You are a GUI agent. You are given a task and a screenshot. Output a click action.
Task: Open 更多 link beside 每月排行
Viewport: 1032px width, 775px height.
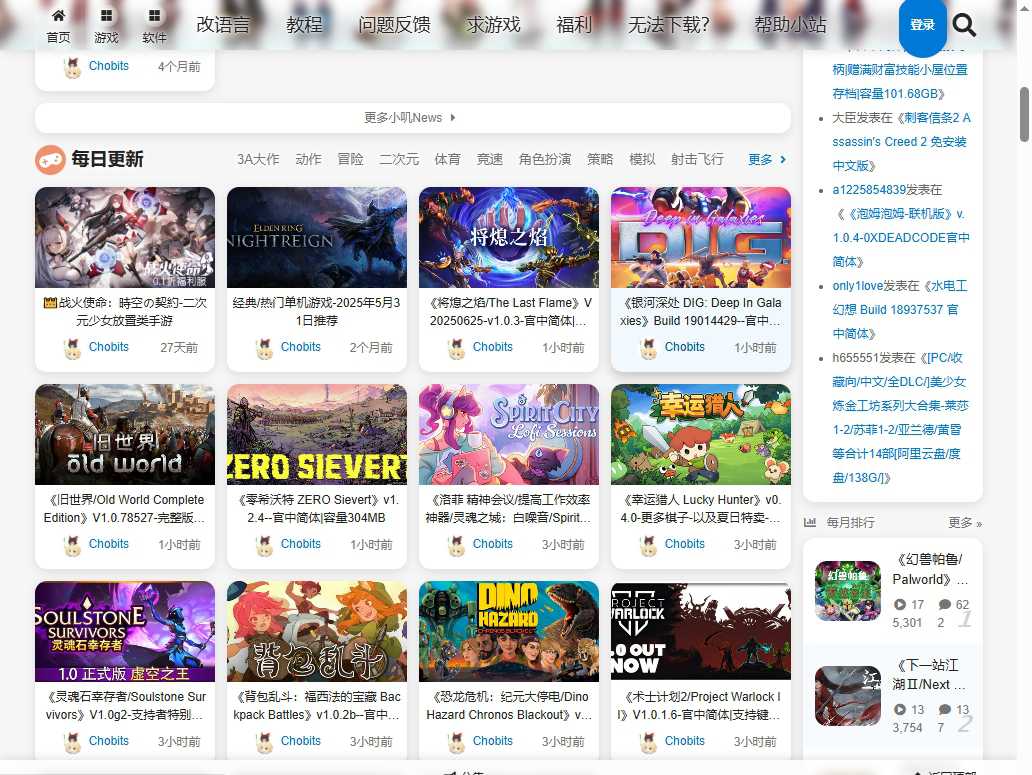tap(964, 523)
